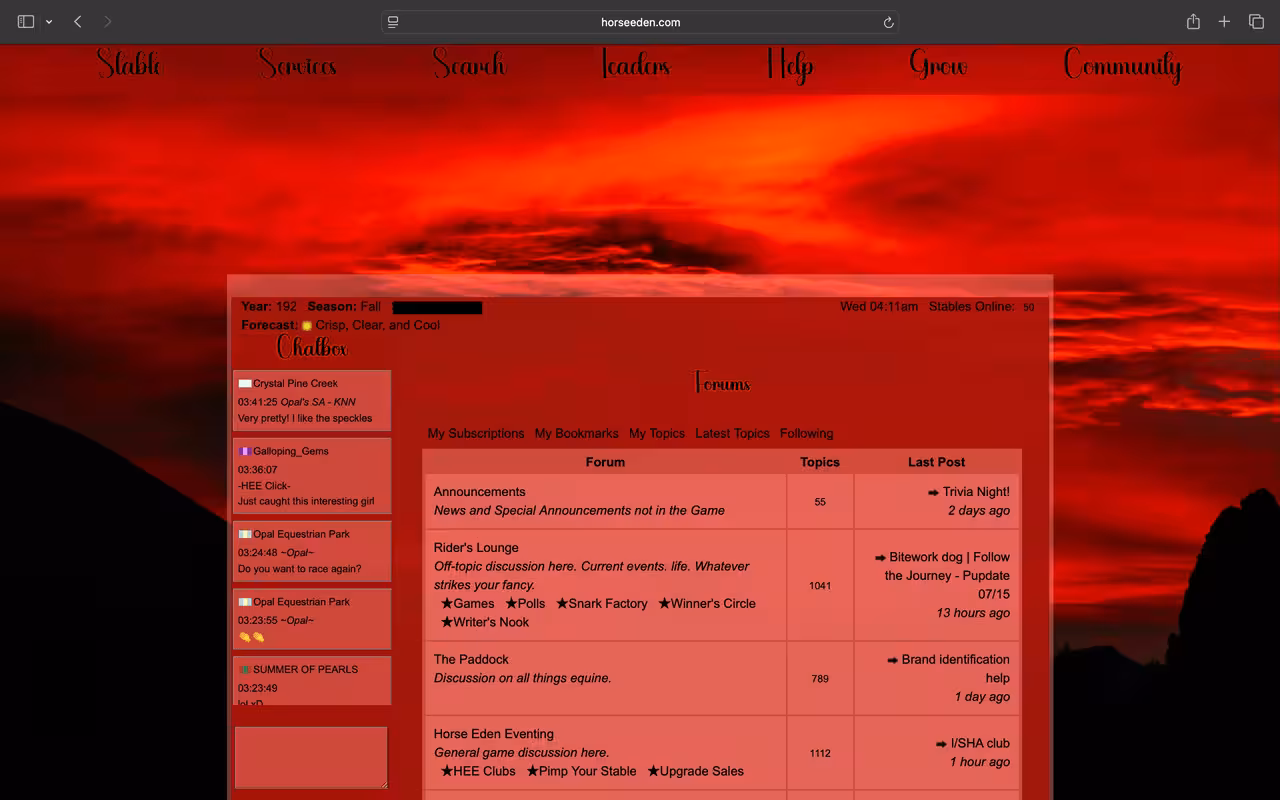
Task: Click the flag icon beside Galloping_Gems
Action: point(244,452)
